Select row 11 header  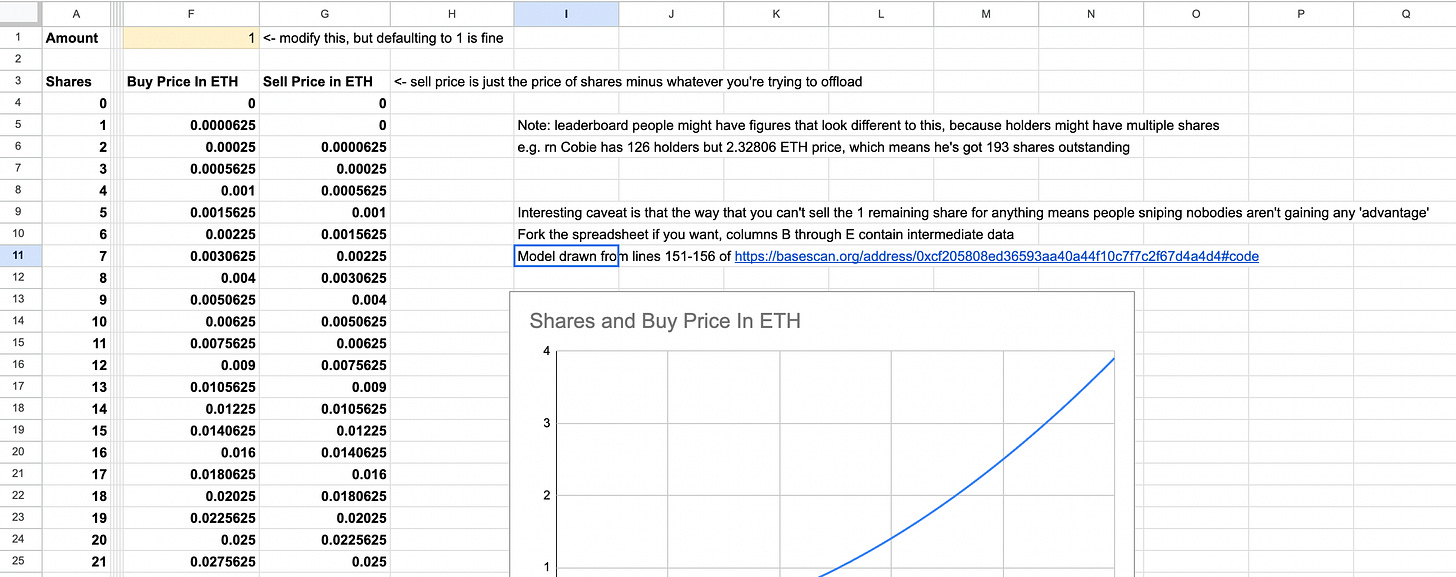pyautogui.click(x=20, y=256)
